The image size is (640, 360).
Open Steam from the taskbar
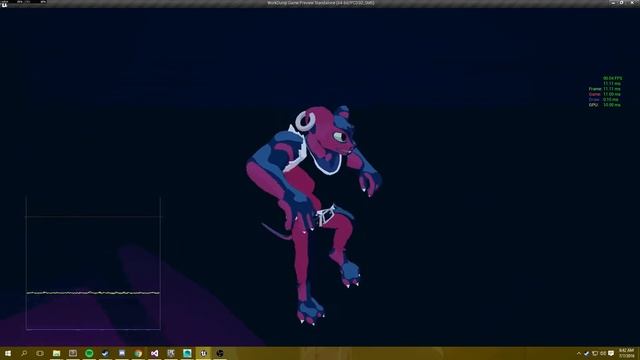pos(105,353)
